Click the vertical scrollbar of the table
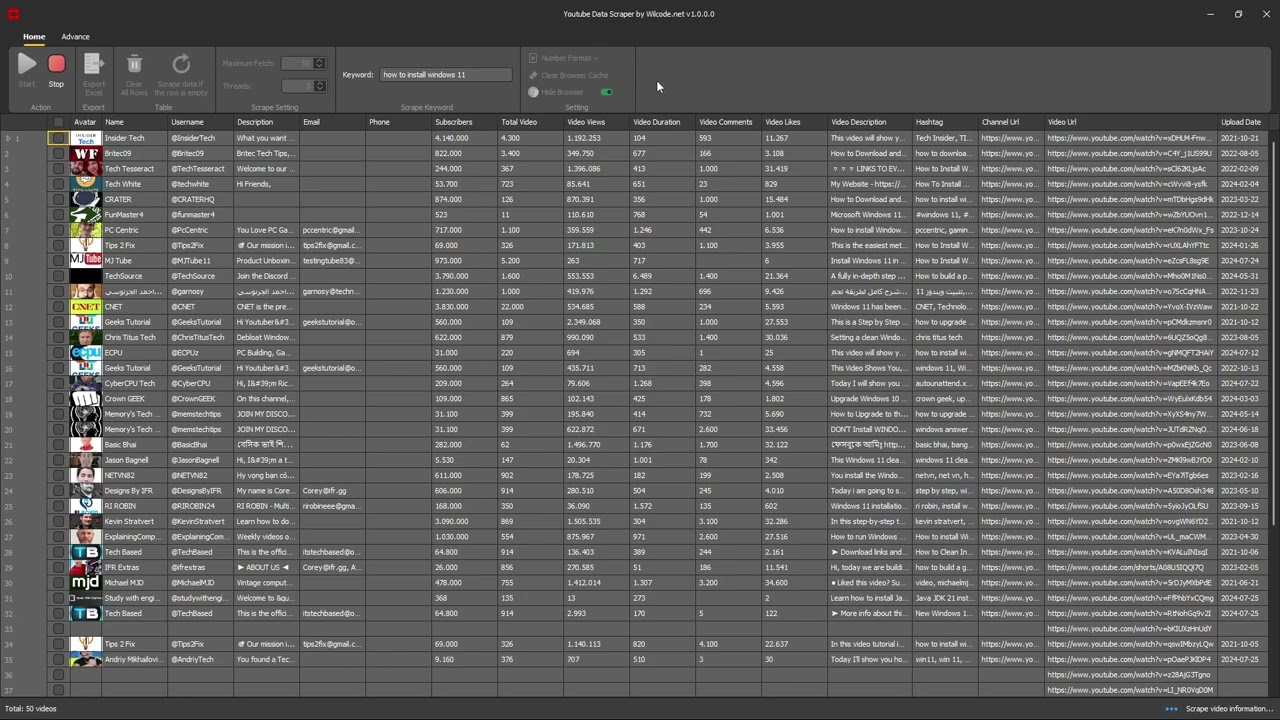Viewport: 1280px width, 720px height. point(1274,335)
